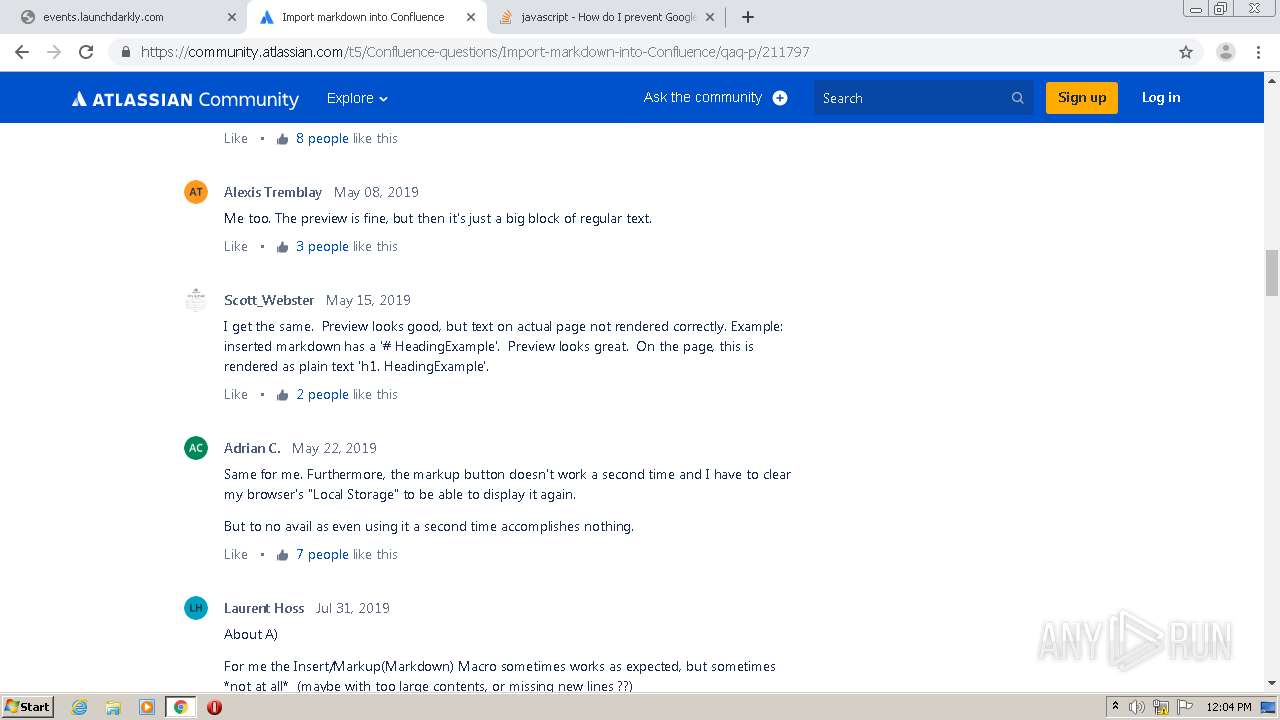
Task: View the 7 people who liked
Action: (322, 555)
